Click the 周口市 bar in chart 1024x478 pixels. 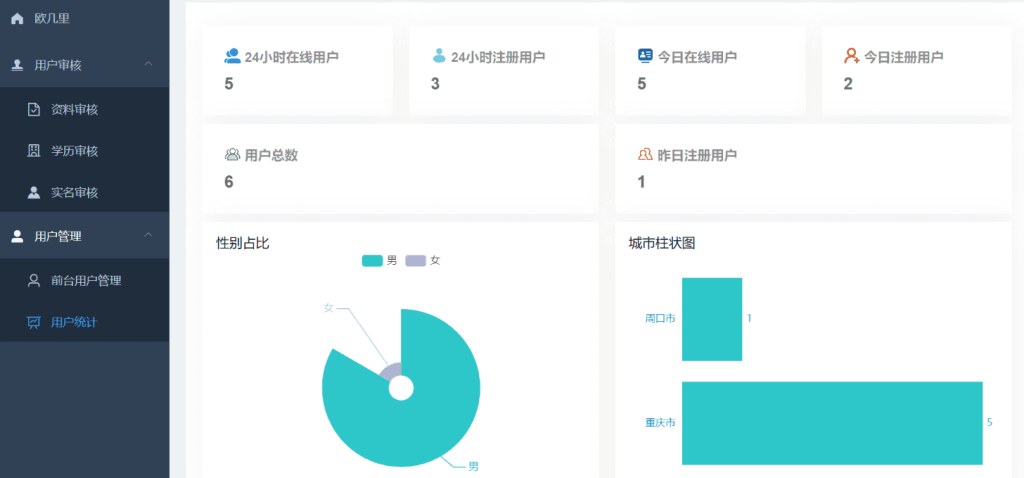pyautogui.click(x=711, y=318)
